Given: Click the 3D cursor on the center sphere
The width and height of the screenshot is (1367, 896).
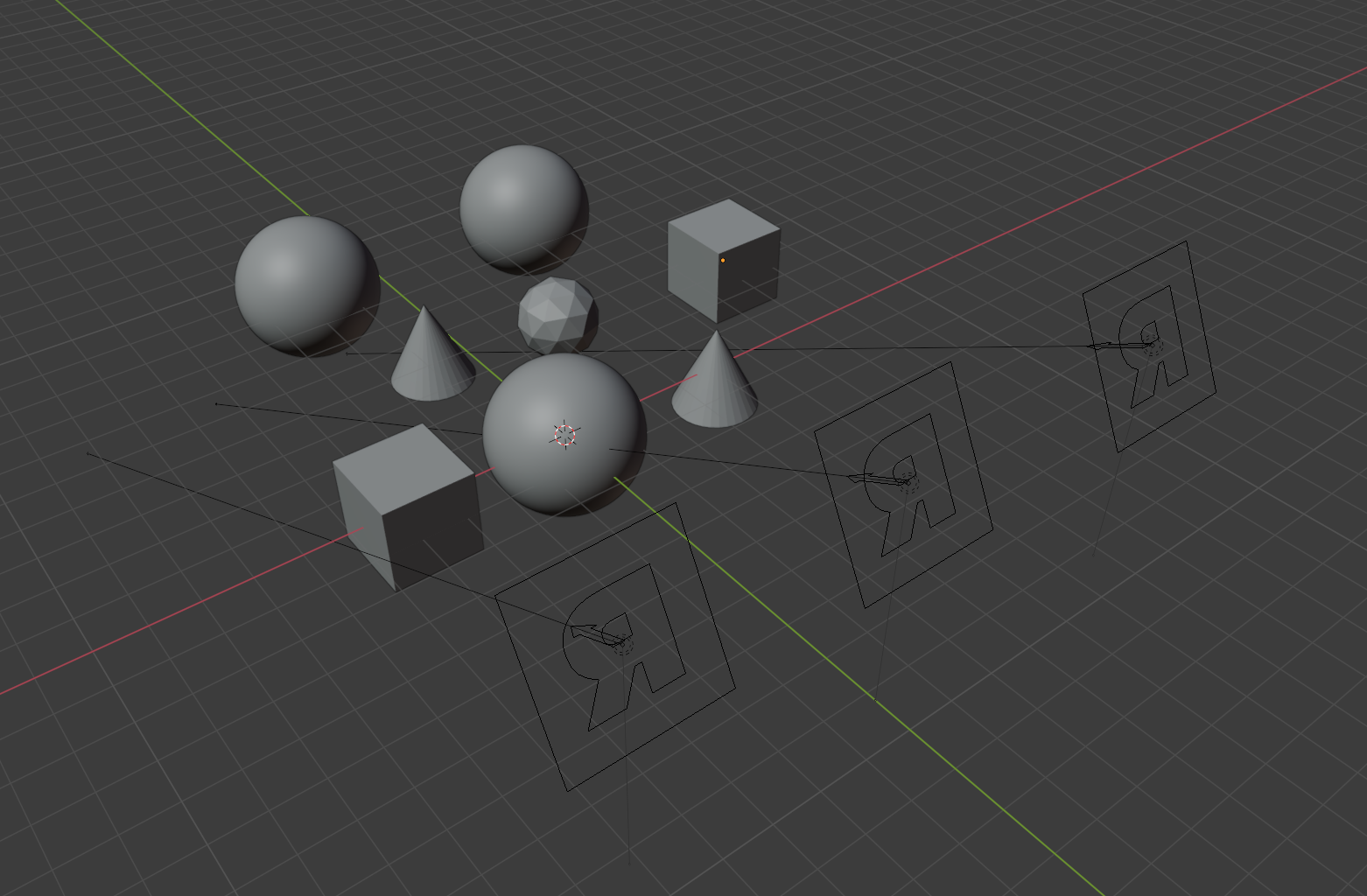Looking at the screenshot, I should pos(565,433).
